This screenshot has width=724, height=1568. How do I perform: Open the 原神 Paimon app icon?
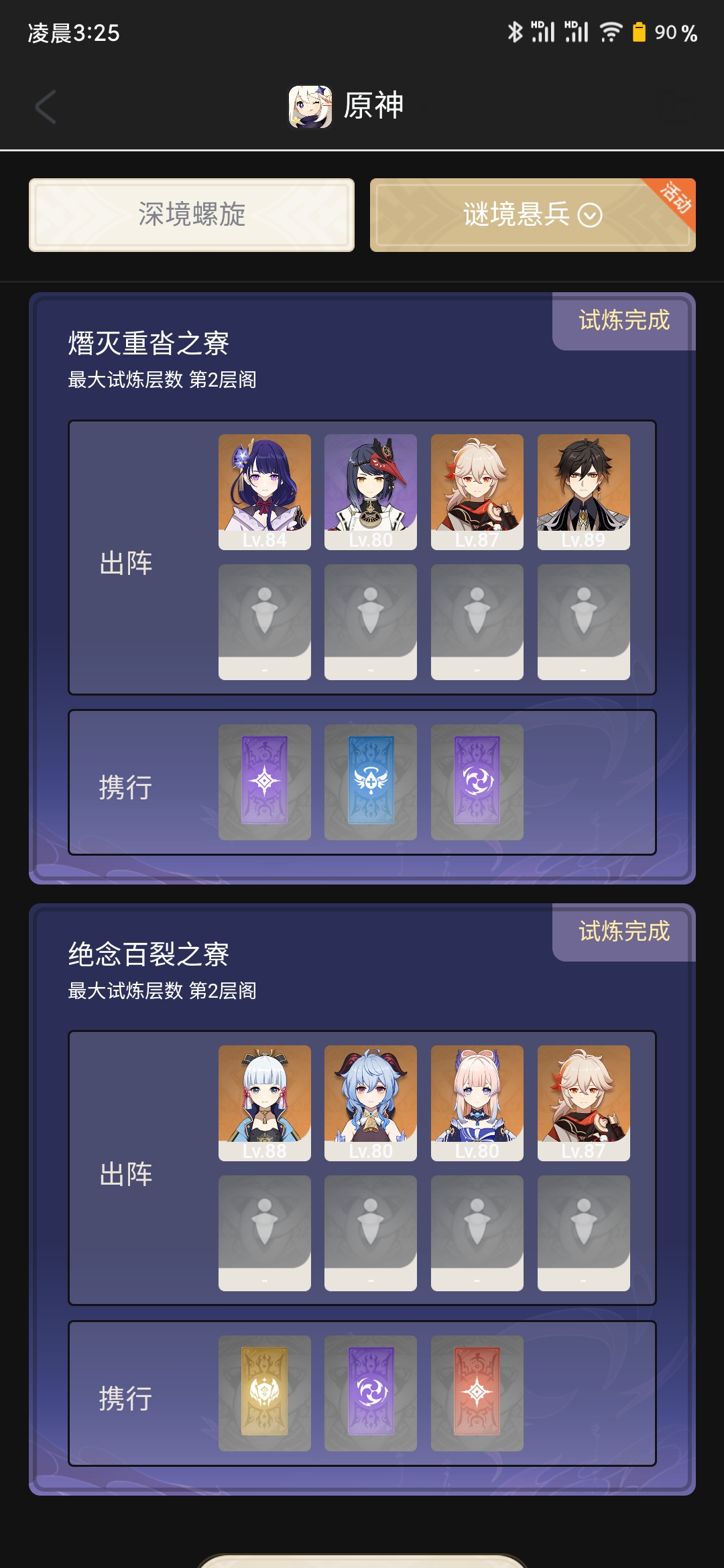point(310,107)
